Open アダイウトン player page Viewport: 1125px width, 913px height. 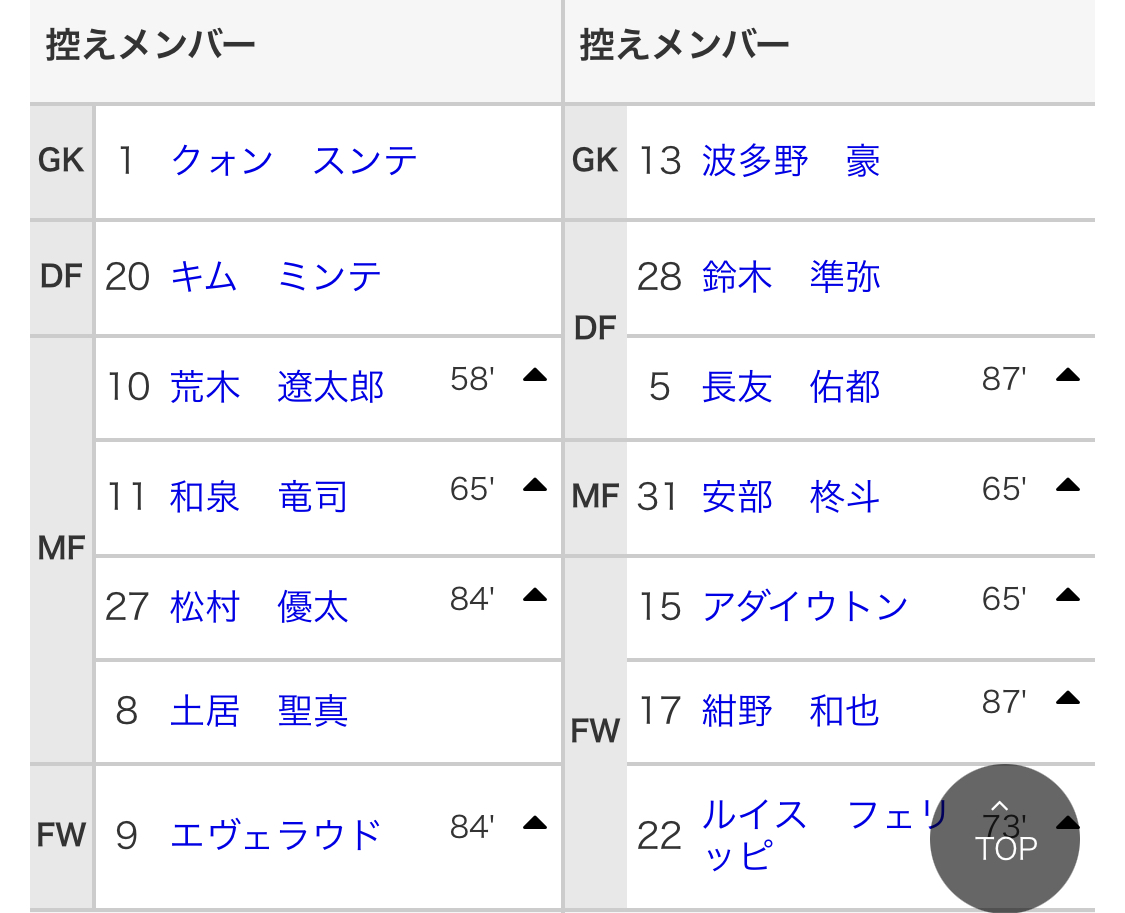[x=805, y=607]
